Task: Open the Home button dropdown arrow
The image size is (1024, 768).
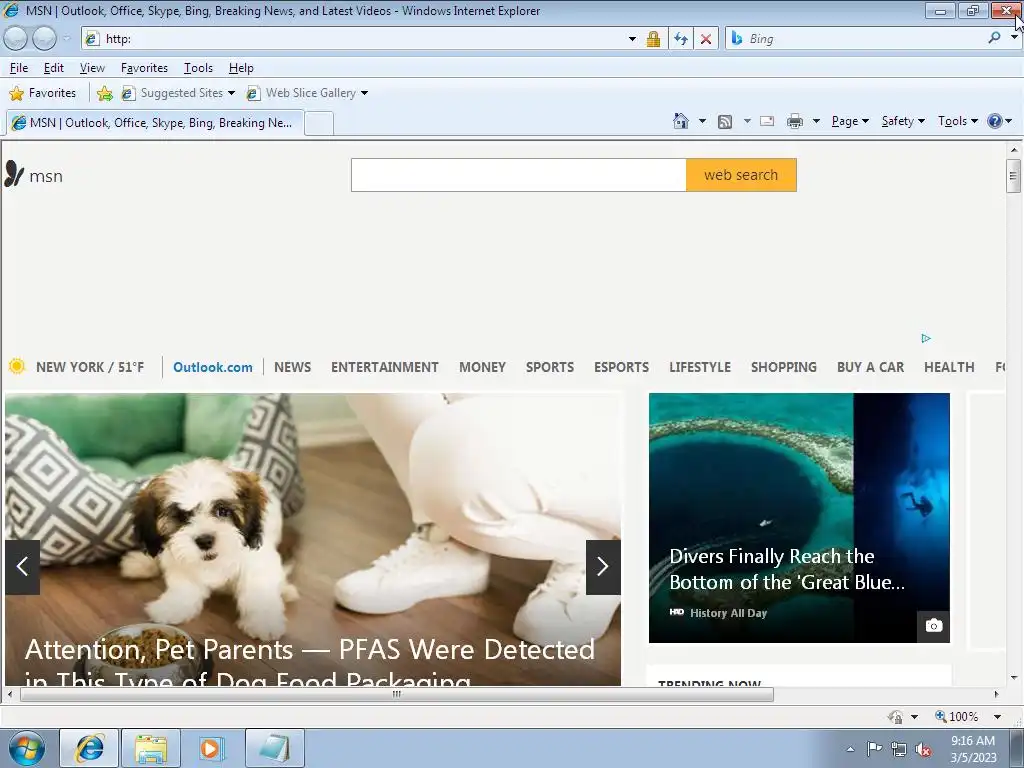Action: tap(702, 121)
